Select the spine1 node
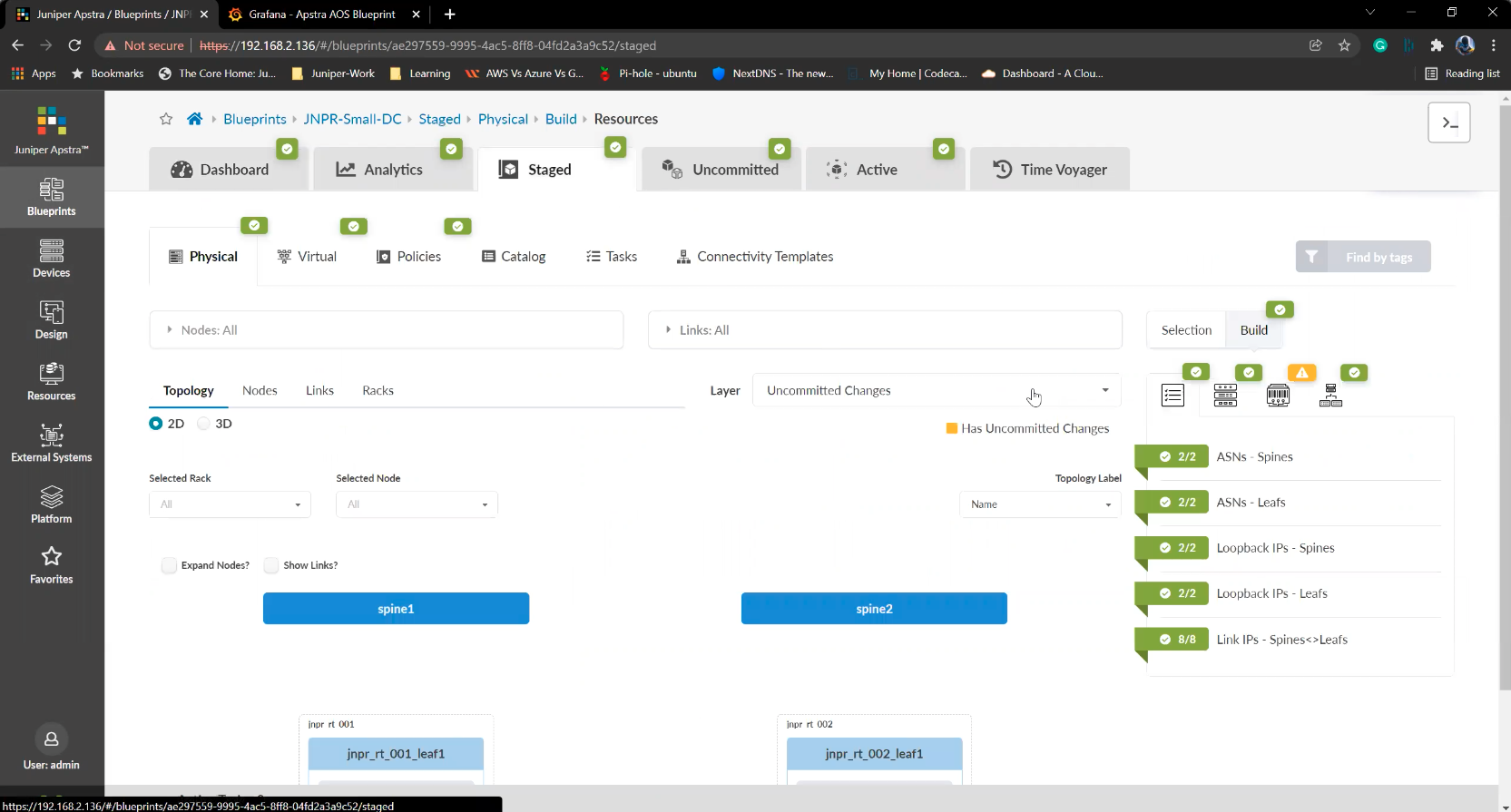This screenshot has height=812, width=1511. (x=396, y=609)
